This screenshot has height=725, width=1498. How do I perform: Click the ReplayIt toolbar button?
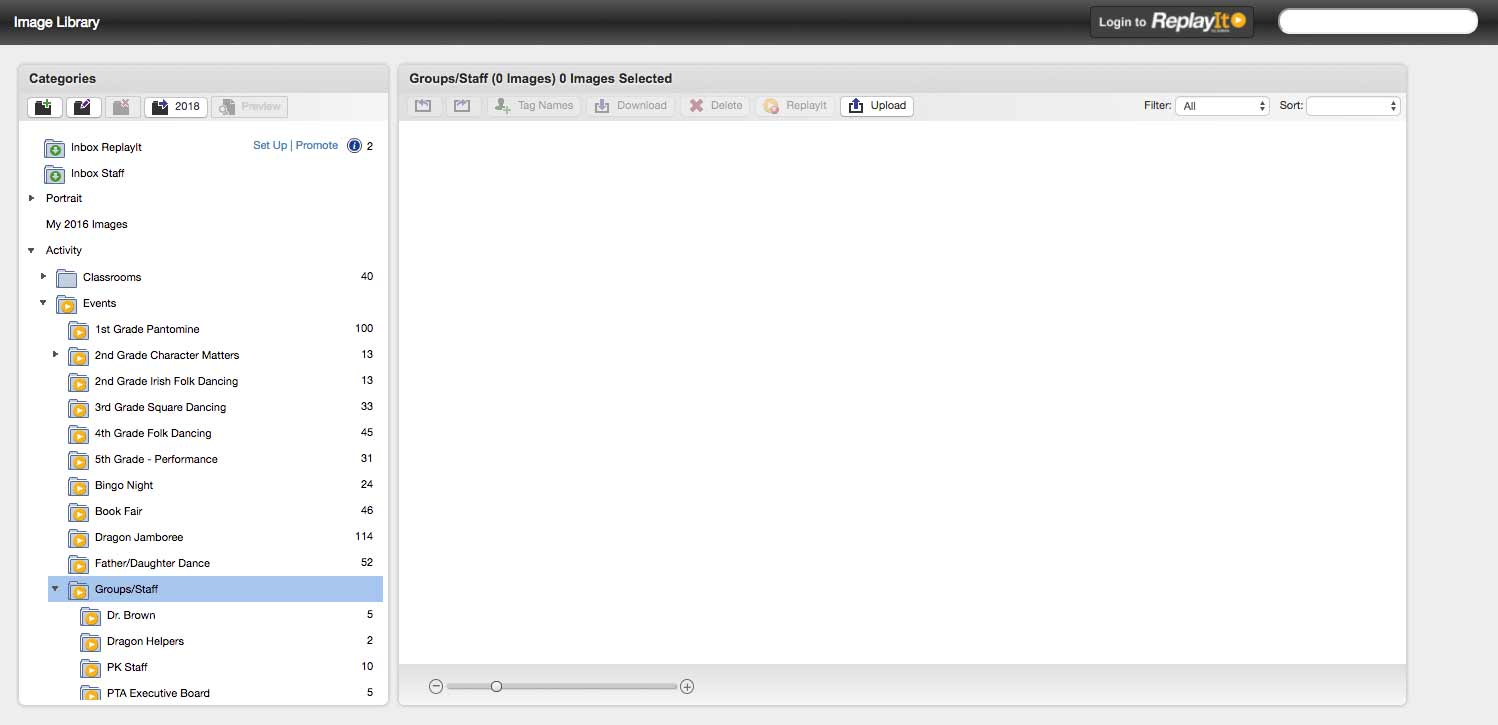coord(795,106)
